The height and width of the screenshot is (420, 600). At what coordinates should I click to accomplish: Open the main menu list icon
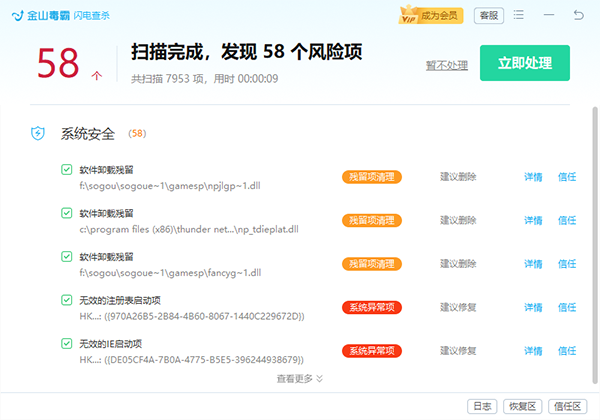click(518, 15)
